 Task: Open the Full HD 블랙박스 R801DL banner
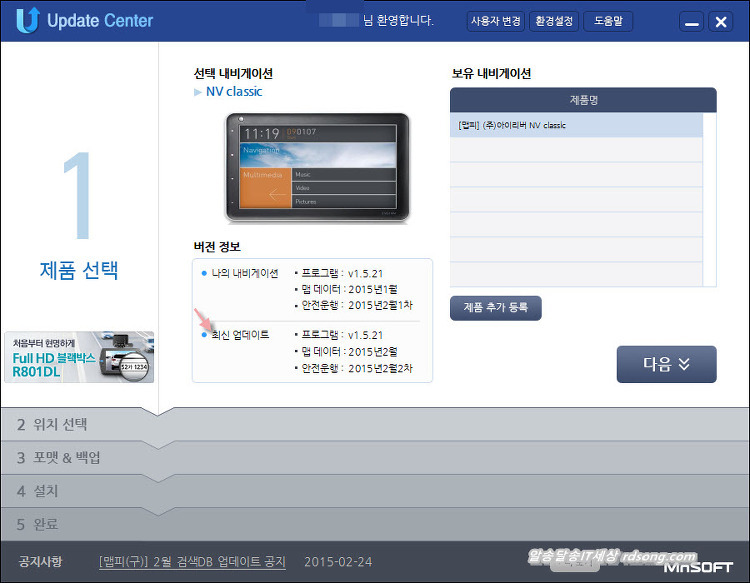point(79,357)
